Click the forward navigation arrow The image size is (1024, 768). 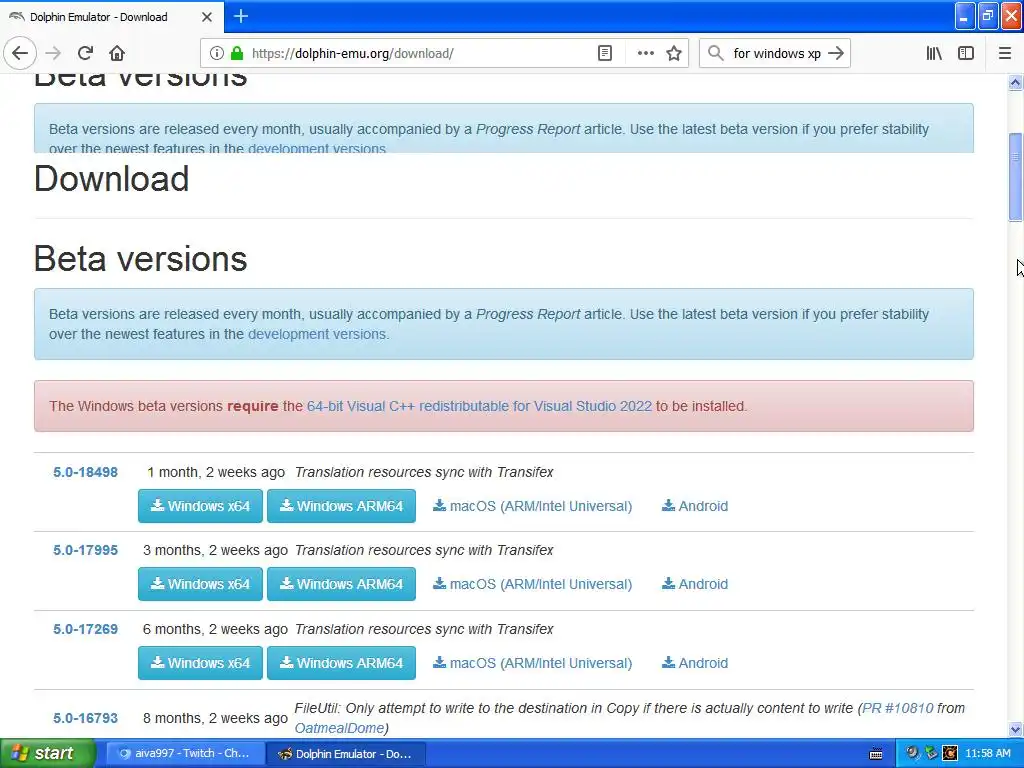(x=54, y=54)
